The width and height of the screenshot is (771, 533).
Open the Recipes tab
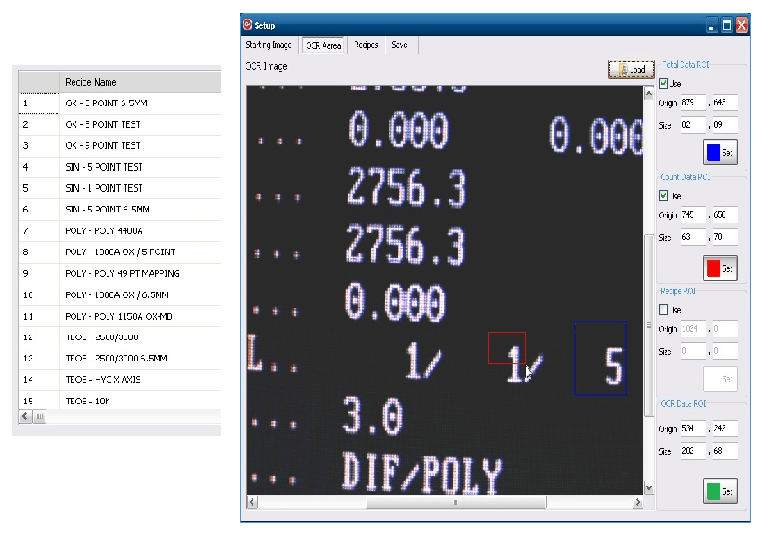tap(366, 45)
